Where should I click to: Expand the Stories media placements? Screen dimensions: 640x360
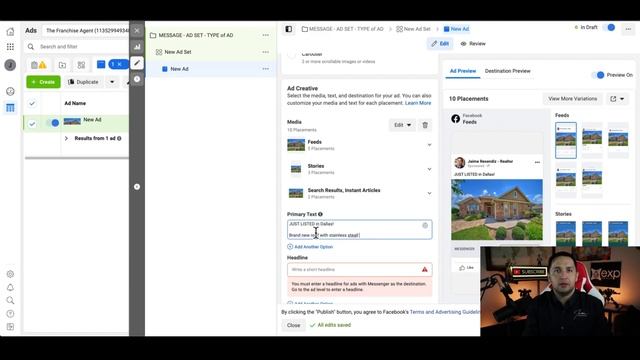pos(429,169)
